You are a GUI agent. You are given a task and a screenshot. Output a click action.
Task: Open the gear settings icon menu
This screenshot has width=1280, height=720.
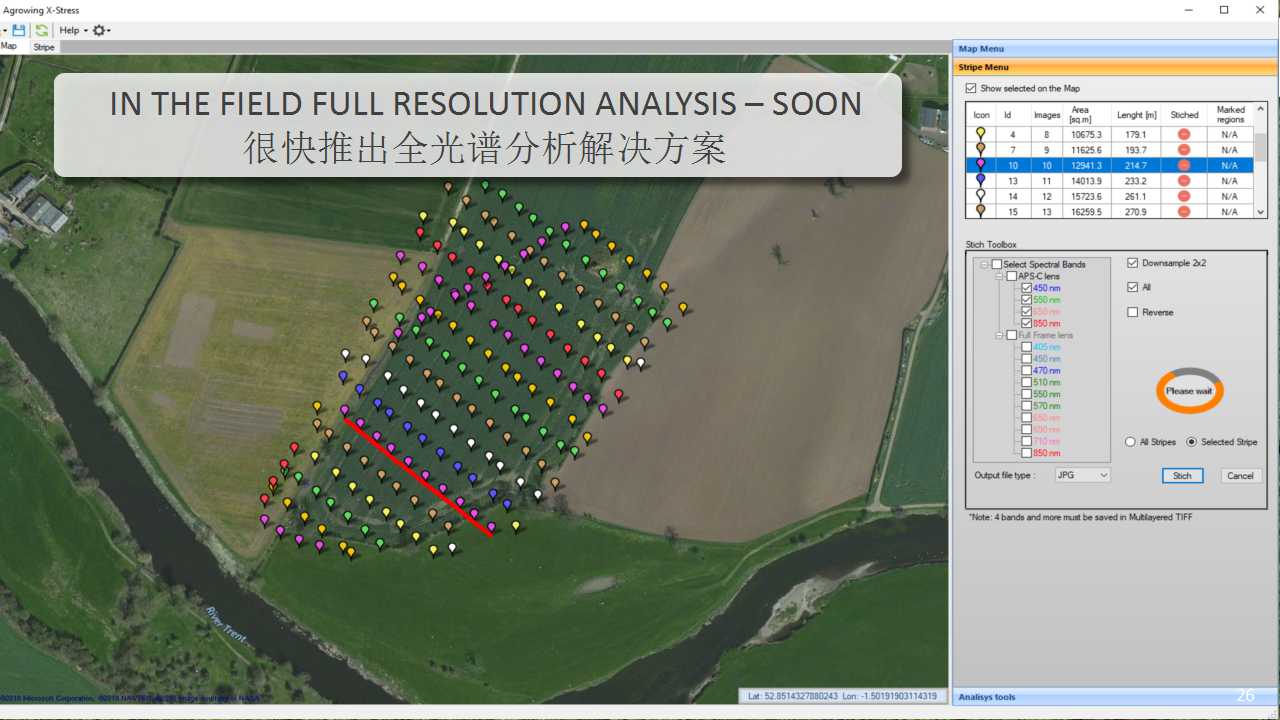pyautogui.click(x=100, y=30)
